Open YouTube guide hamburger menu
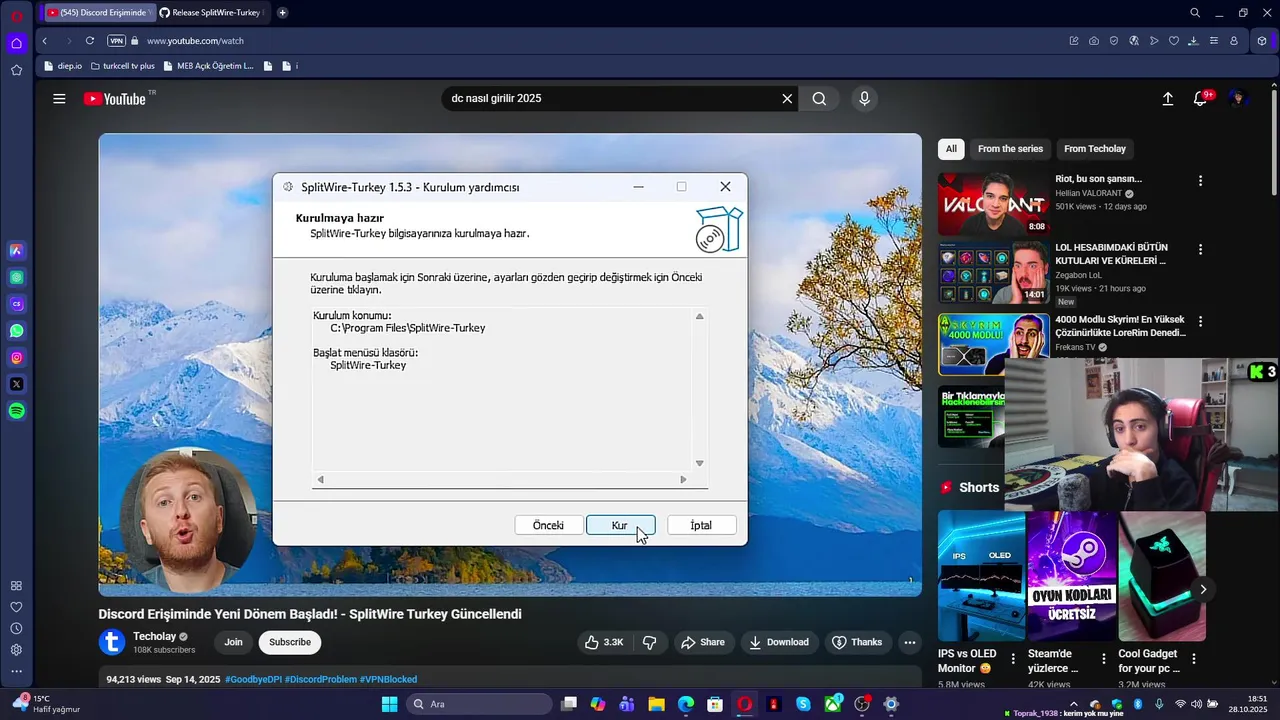Viewport: 1280px width, 720px height. (x=59, y=99)
